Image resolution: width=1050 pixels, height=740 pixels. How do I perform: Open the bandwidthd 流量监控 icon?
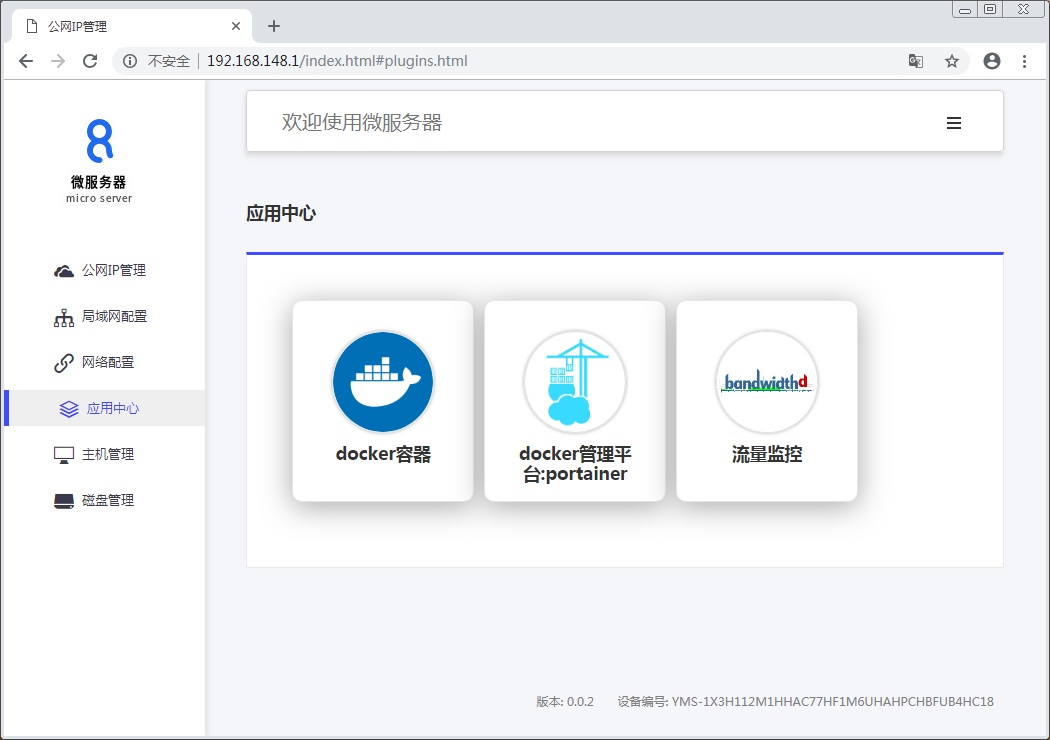(x=767, y=382)
